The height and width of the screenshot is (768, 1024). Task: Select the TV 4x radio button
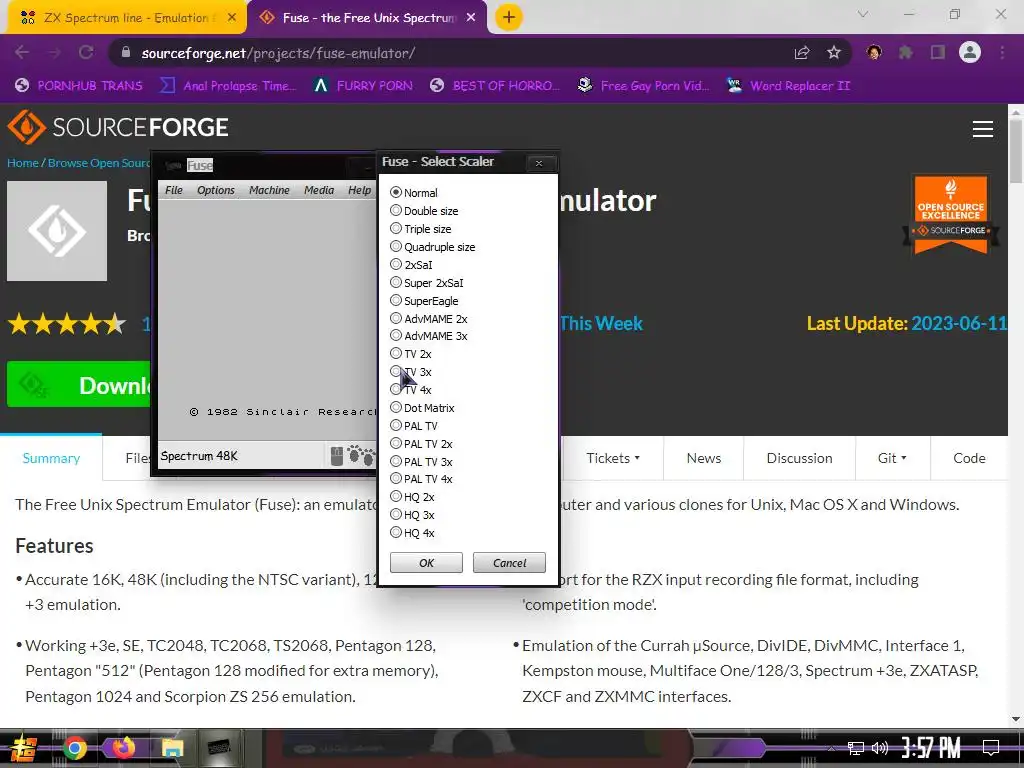tap(396, 389)
